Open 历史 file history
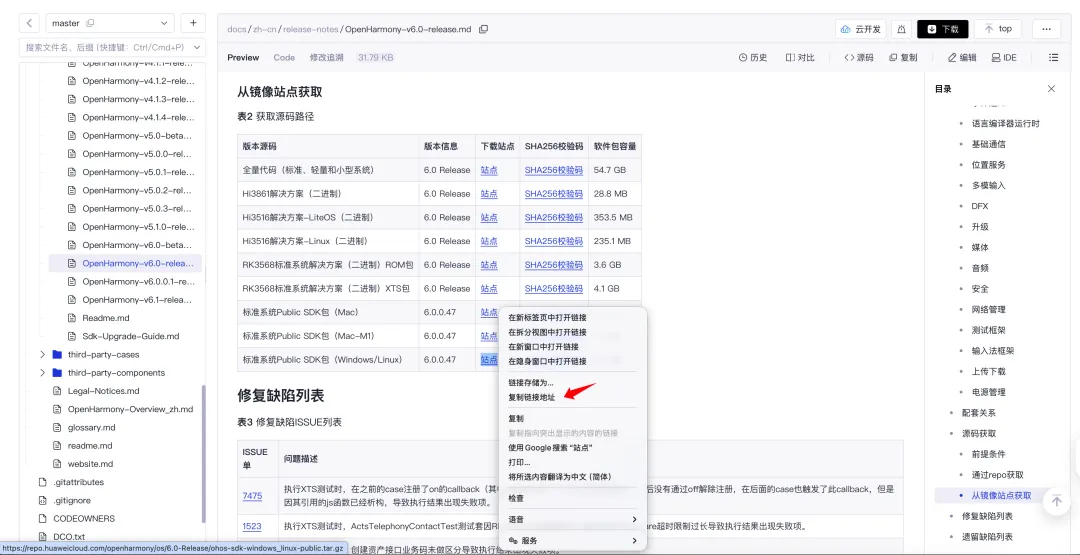Viewport: 1080px width, 555px height. pyautogui.click(x=753, y=58)
